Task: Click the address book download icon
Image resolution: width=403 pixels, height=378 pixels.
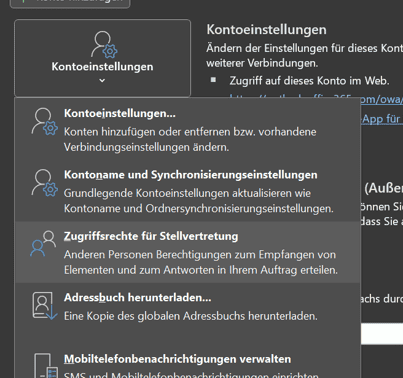Action: click(45, 306)
